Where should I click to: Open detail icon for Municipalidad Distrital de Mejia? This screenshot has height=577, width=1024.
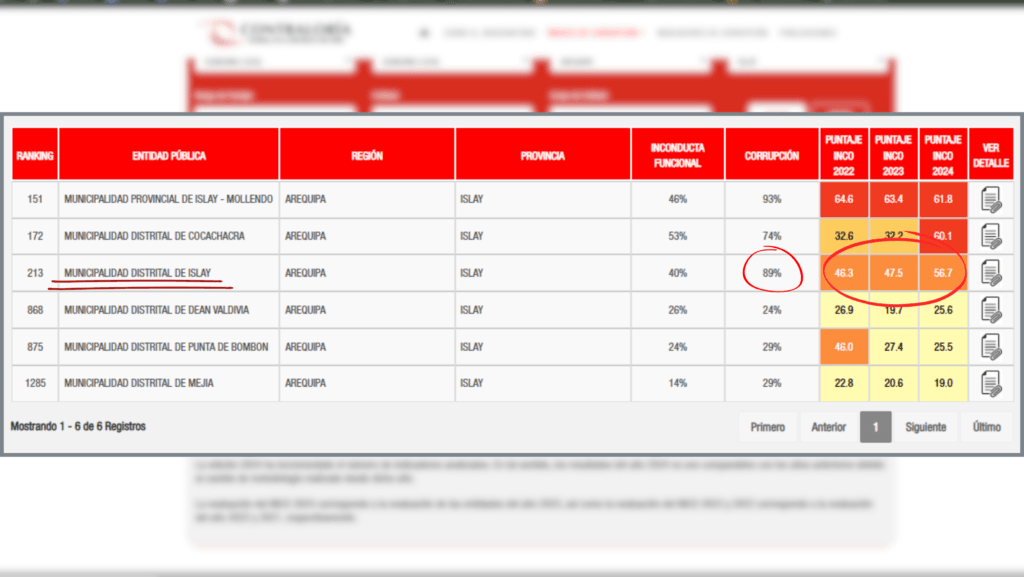pyautogui.click(x=990, y=384)
